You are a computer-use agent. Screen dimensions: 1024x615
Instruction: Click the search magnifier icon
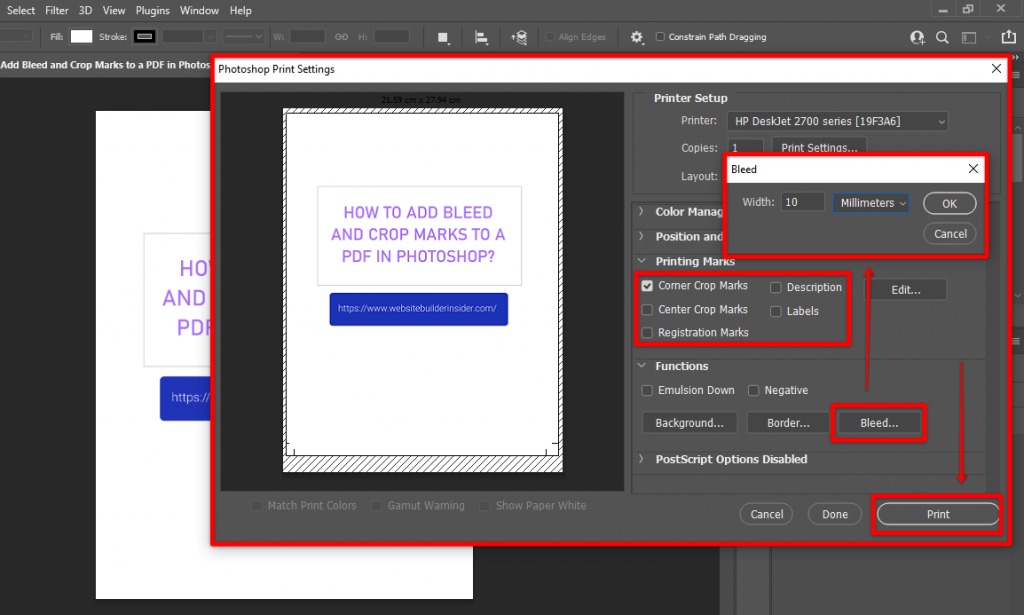coord(942,37)
